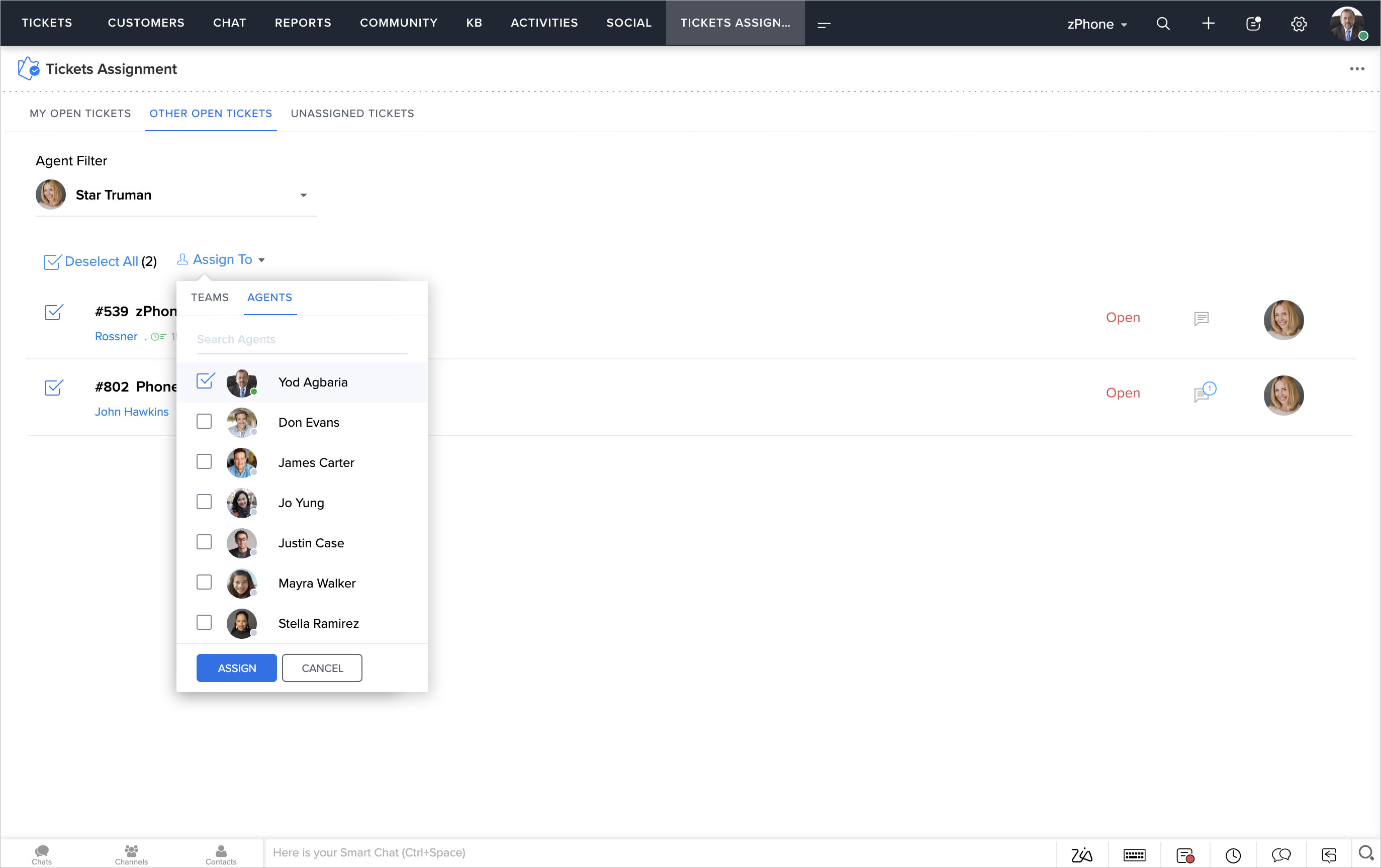Collapse the Assign To dropdown

click(222, 260)
